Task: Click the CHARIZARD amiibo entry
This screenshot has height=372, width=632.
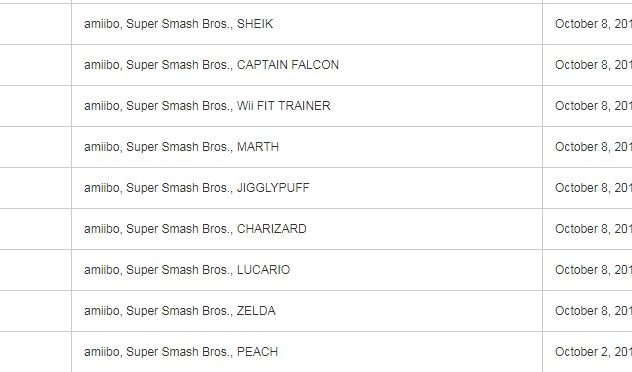Action: tap(195, 229)
